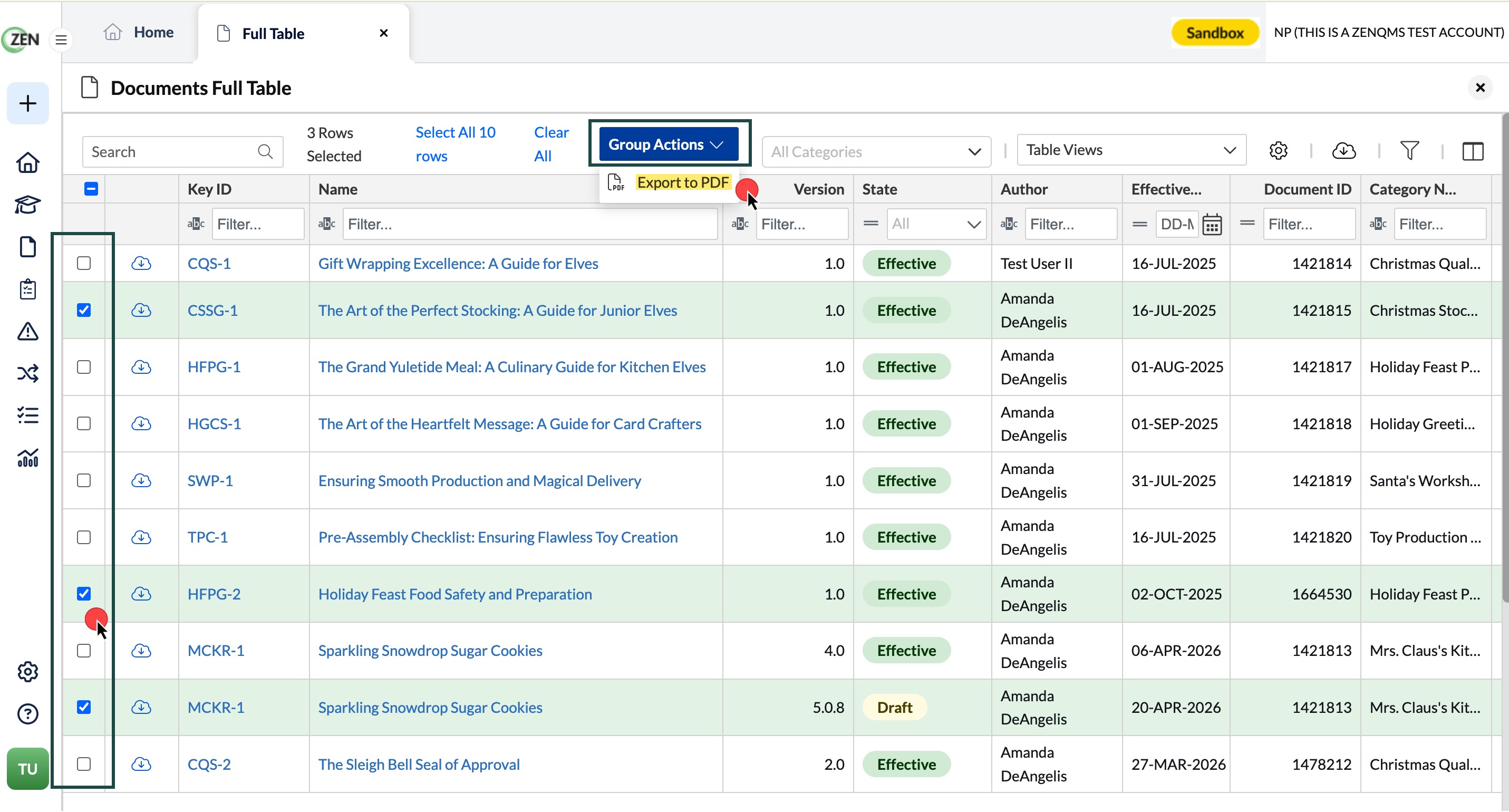Check the HGCS-1 row checkbox

click(84, 423)
